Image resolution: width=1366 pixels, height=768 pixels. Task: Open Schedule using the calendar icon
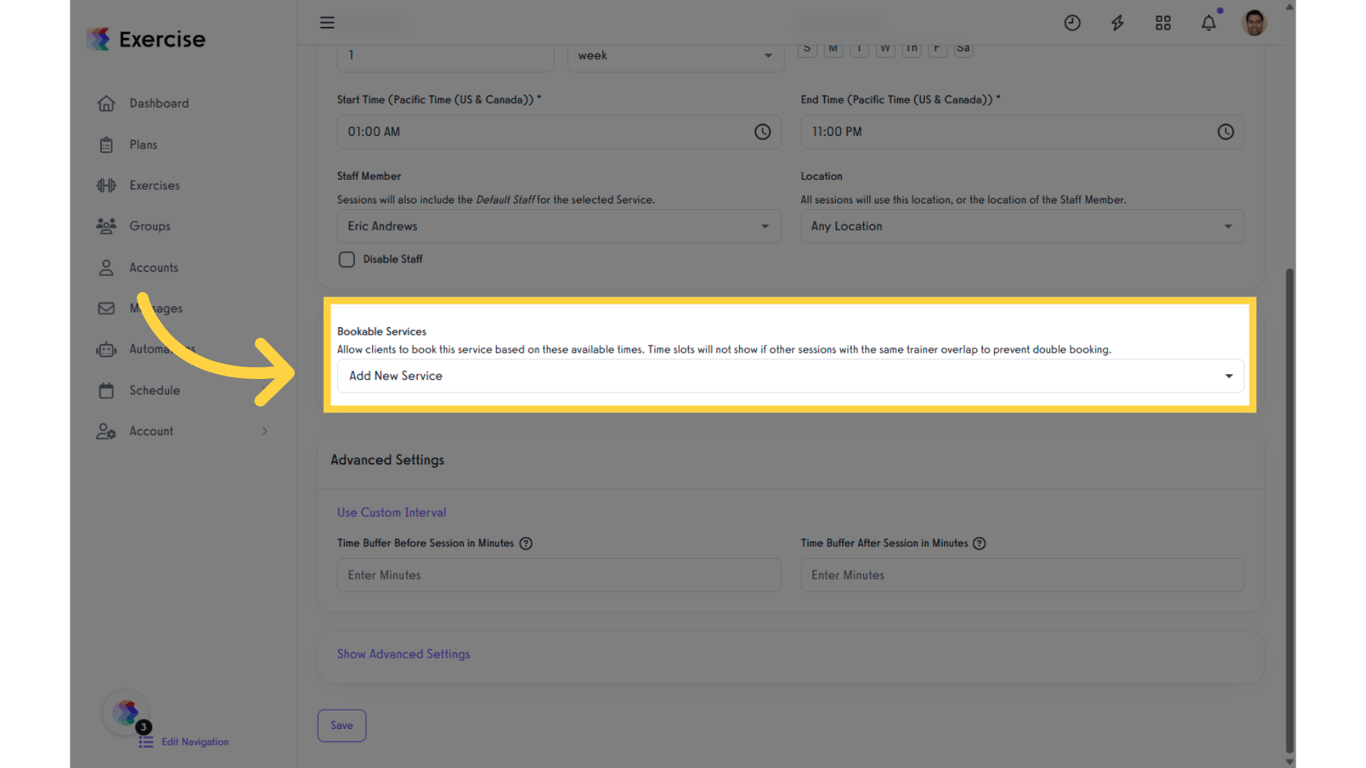pyautogui.click(x=106, y=390)
